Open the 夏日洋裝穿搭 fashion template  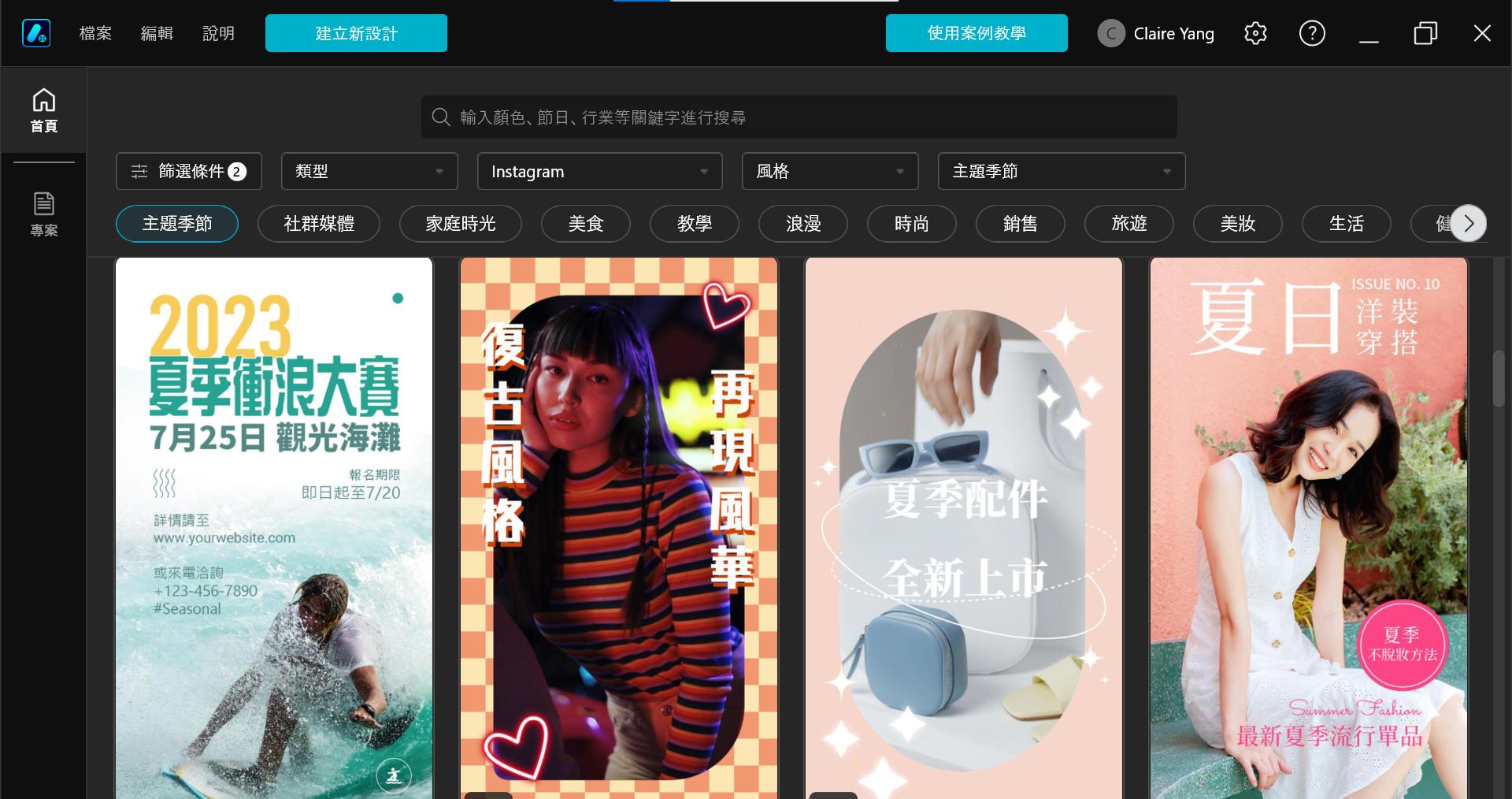[1309, 528]
